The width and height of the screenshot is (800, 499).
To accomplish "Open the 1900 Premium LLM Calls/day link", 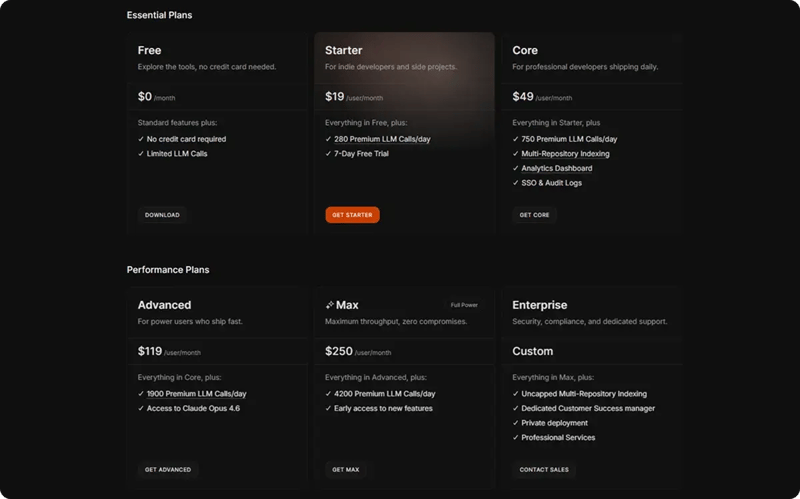I will [x=196, y=394].
